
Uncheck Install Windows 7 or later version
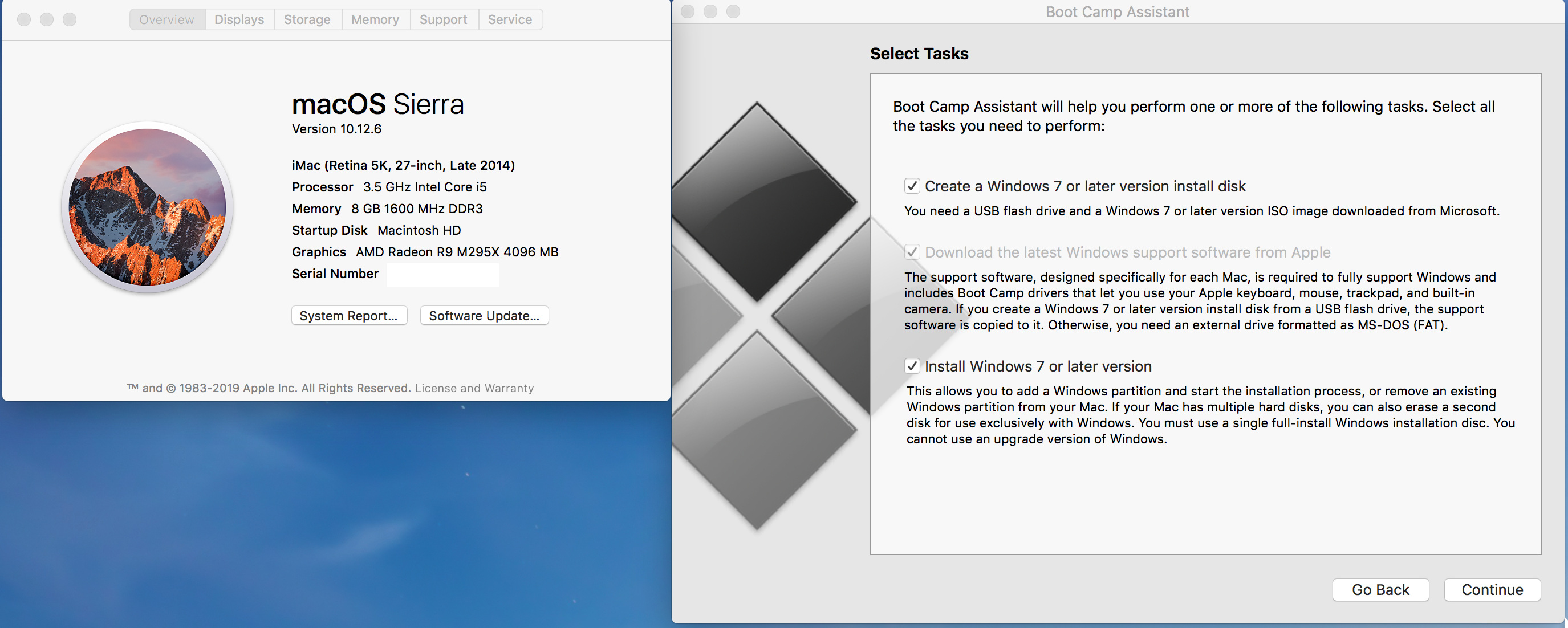[x=911, y=366]
